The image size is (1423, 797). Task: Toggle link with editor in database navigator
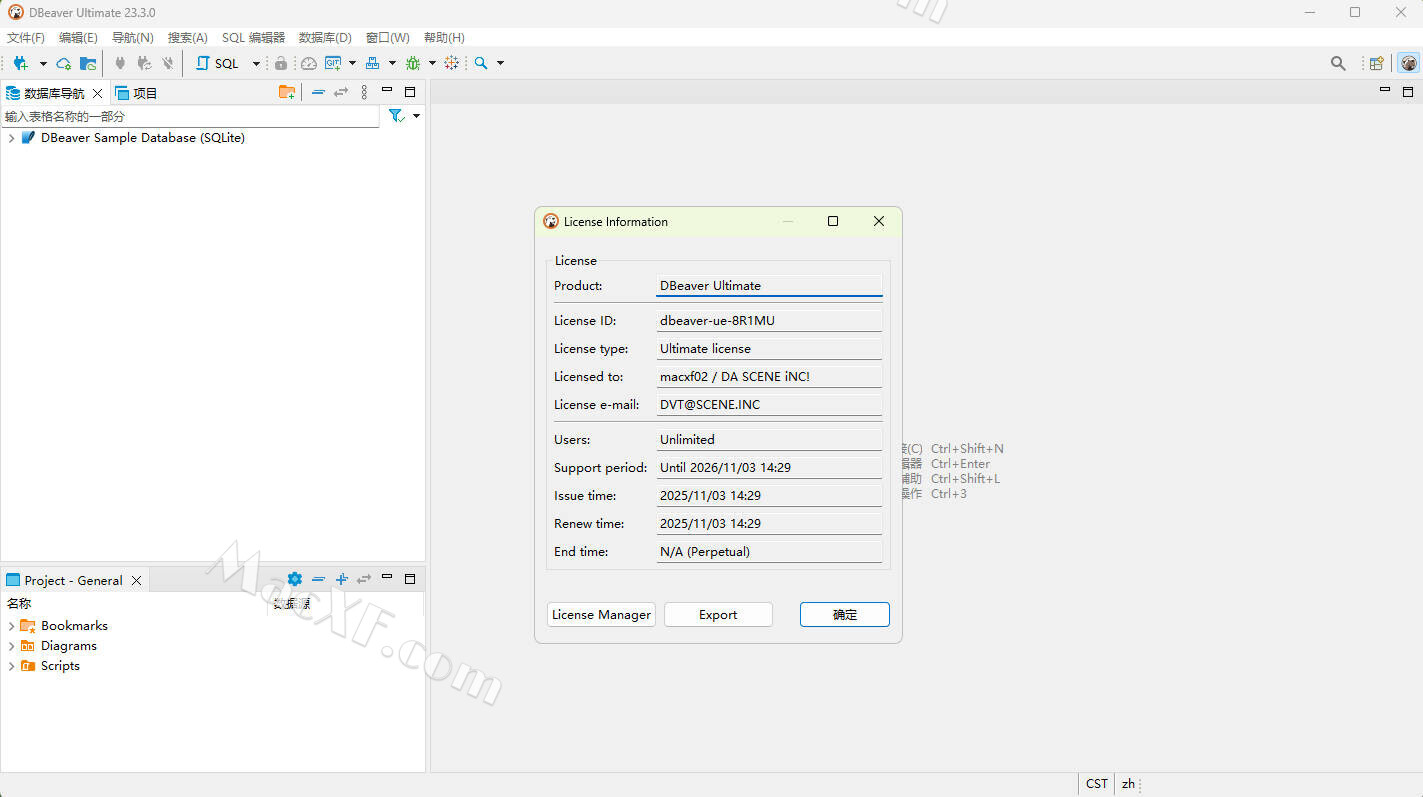tap(341, 92)
